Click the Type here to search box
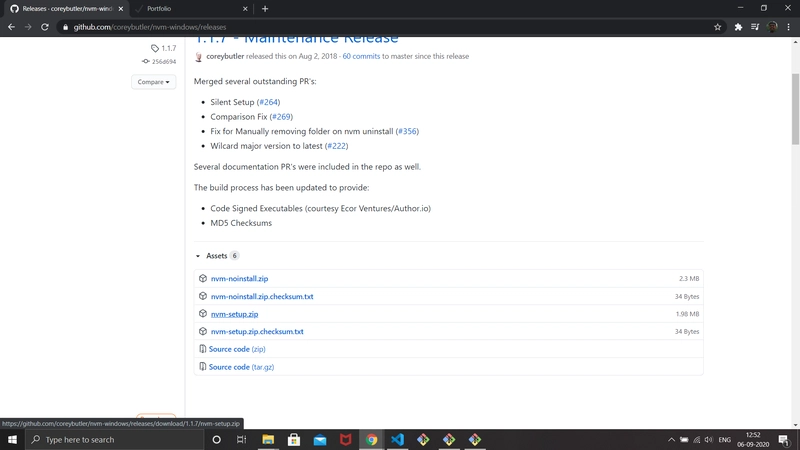Viewport: 800px width, 450px height. click(x=114, y=439)
